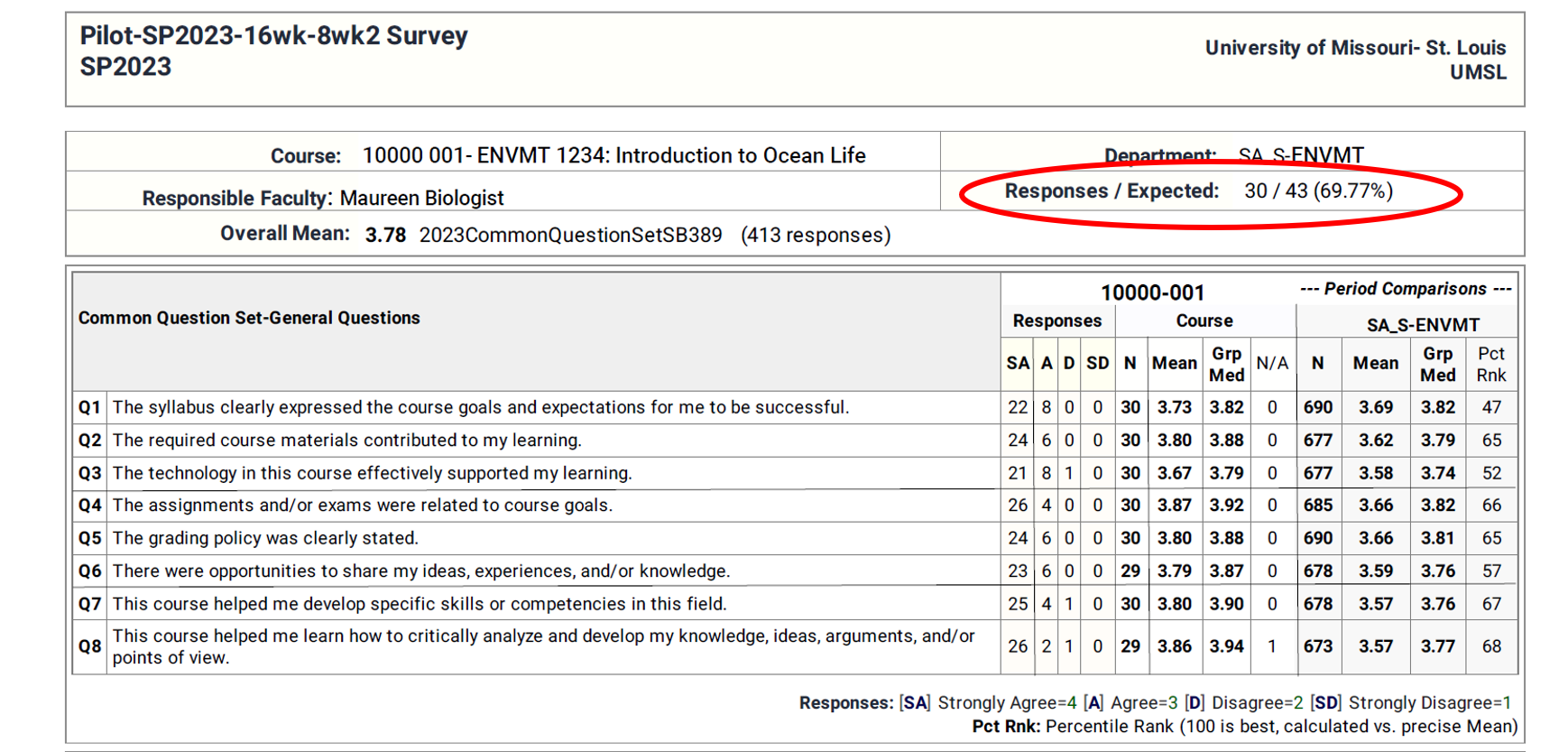This screenshot has width=1568, height=752.
Task: Click the Overall Mean value 3.78
Action: (385, 235)
